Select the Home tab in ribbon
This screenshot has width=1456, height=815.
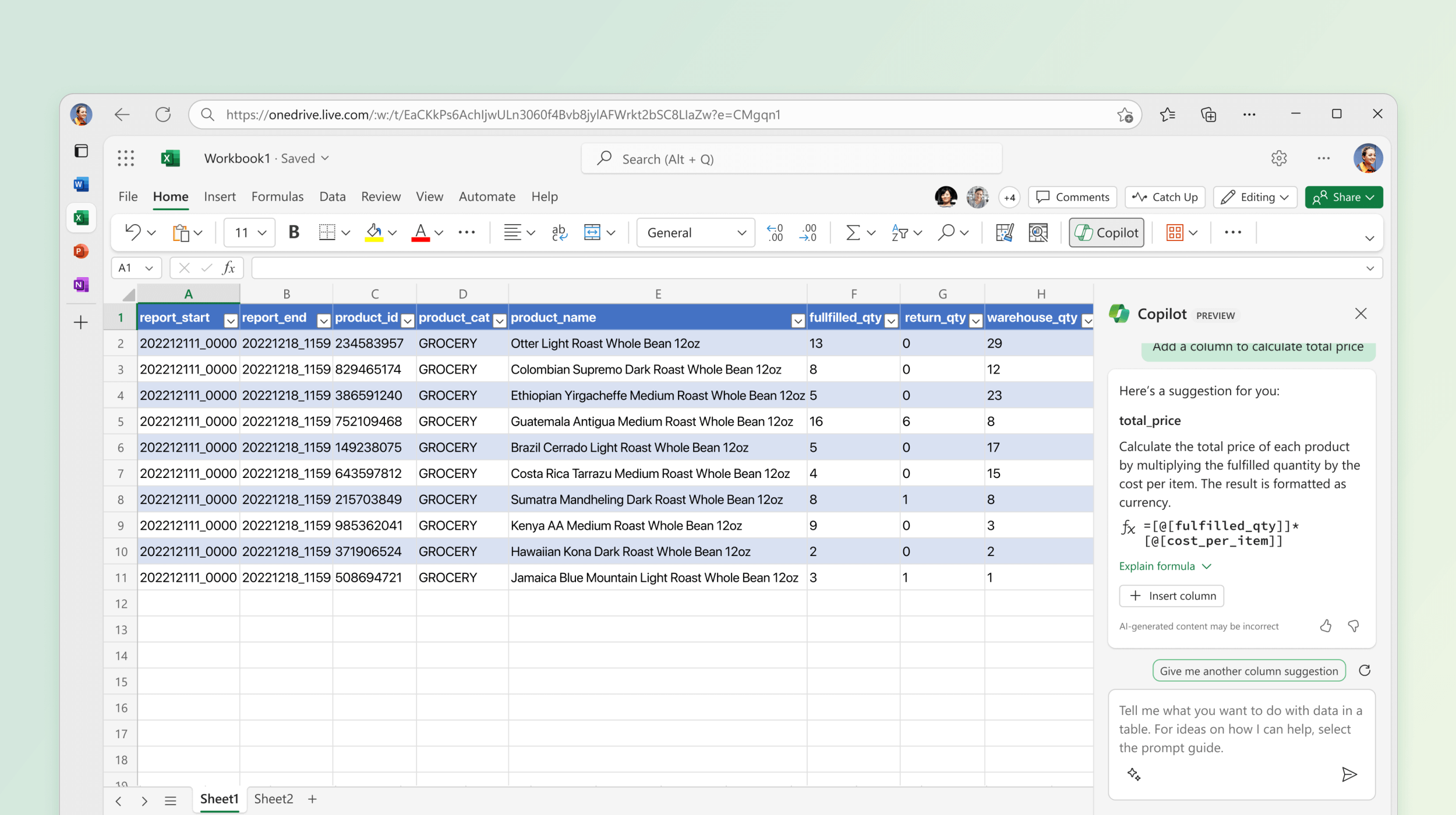pos(170,196)
